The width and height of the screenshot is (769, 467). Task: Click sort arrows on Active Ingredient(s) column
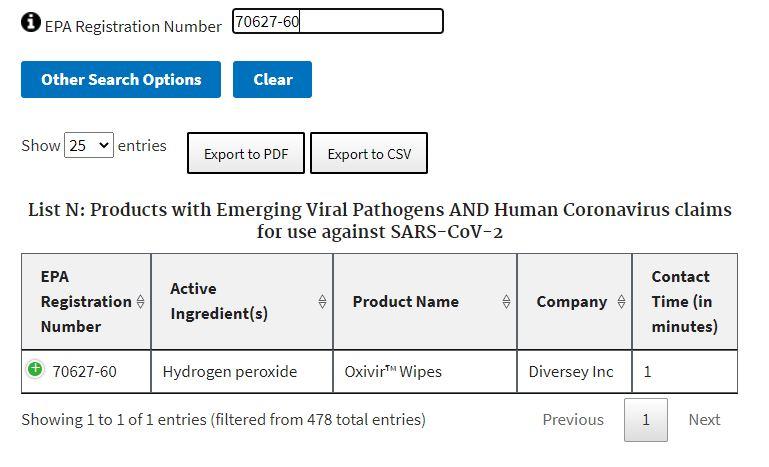[x=322, y=301]
